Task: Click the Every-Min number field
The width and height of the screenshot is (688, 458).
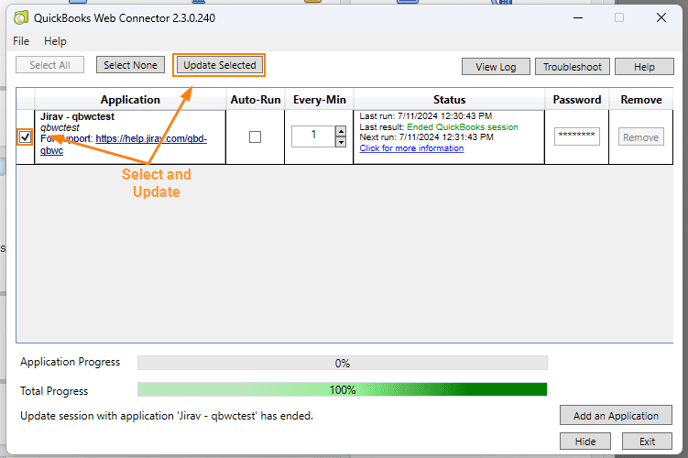Action: tap(313, 136)
